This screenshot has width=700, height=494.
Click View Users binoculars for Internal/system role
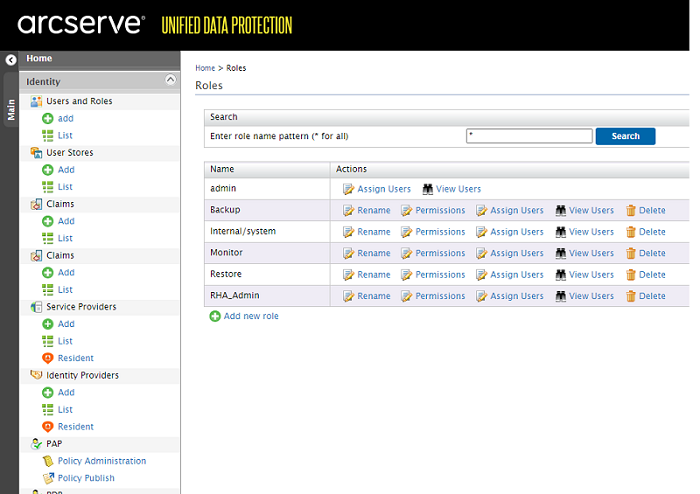coord(561,232)
